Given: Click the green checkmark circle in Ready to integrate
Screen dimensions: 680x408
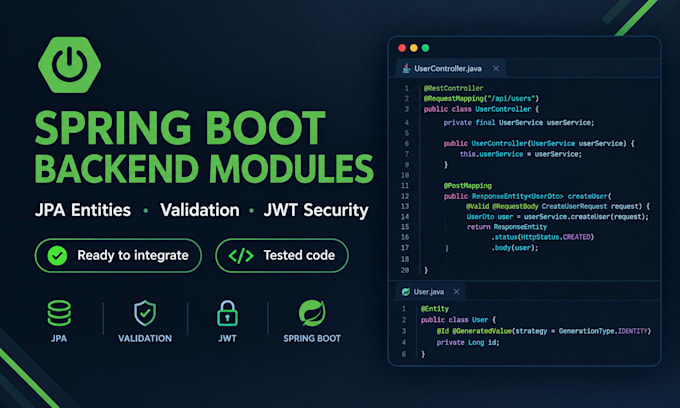Looking at the screenshot, I should pos(57,255).
